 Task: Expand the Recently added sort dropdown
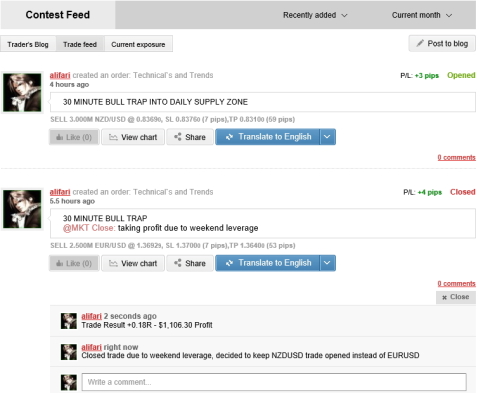pos(315,15)
